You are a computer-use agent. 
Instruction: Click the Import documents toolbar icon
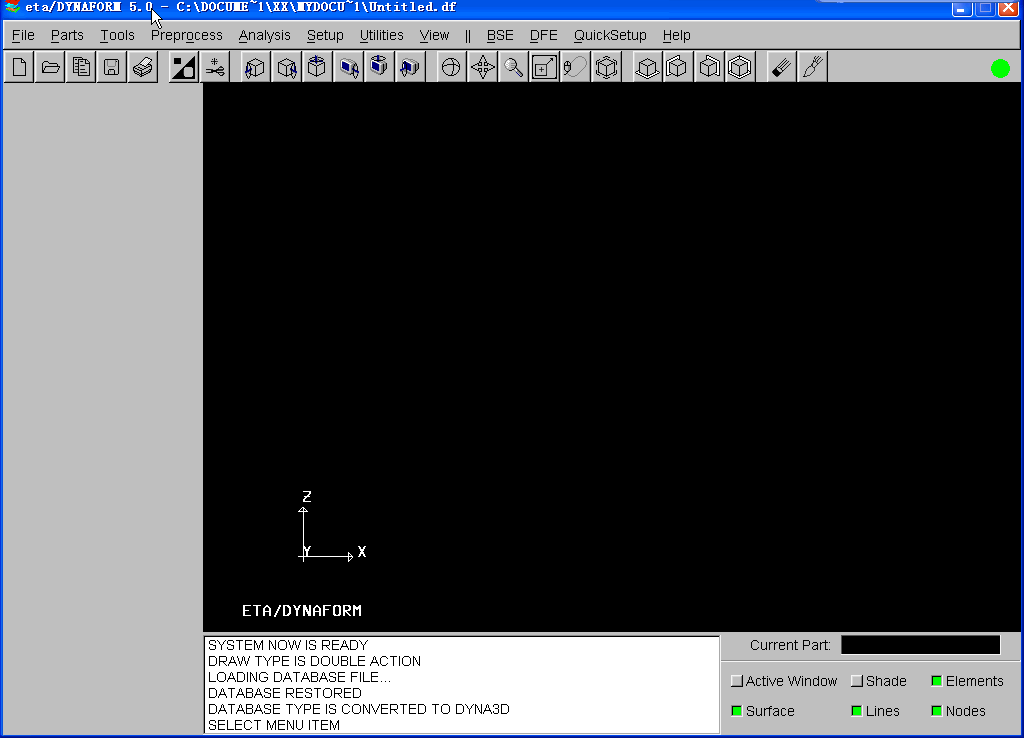(x=81, y=67)
